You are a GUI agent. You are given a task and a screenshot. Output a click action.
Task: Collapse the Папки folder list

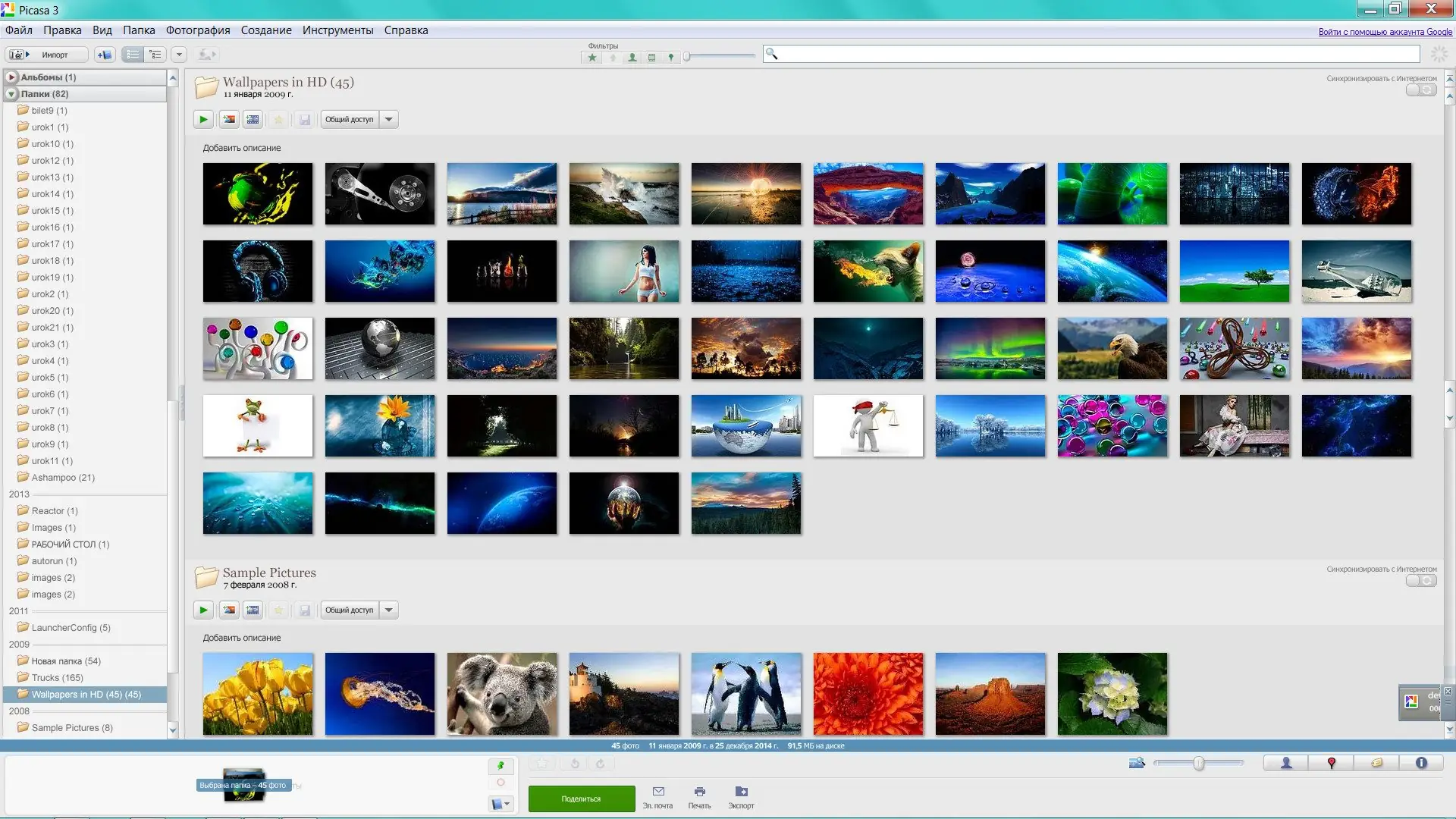[x=11, y=94]
